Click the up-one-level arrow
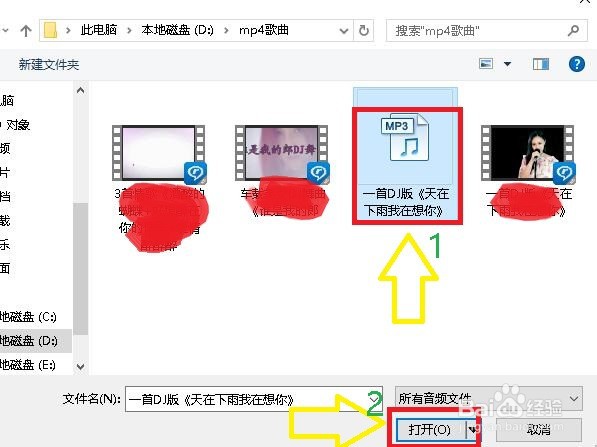The image size is (597, 447). tap(26, 30)
